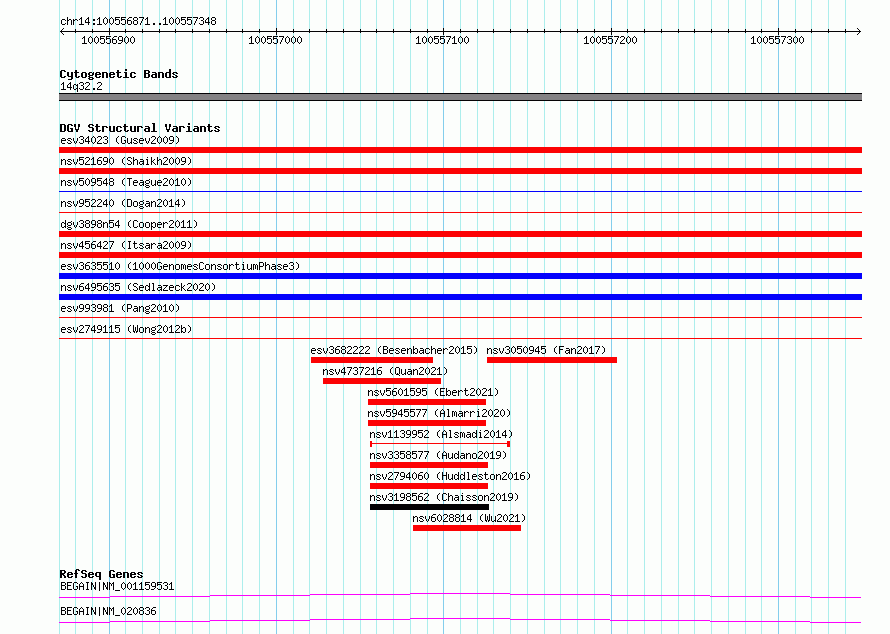Click ruler position 100556900
890x634 pixels.
(108, 40)
